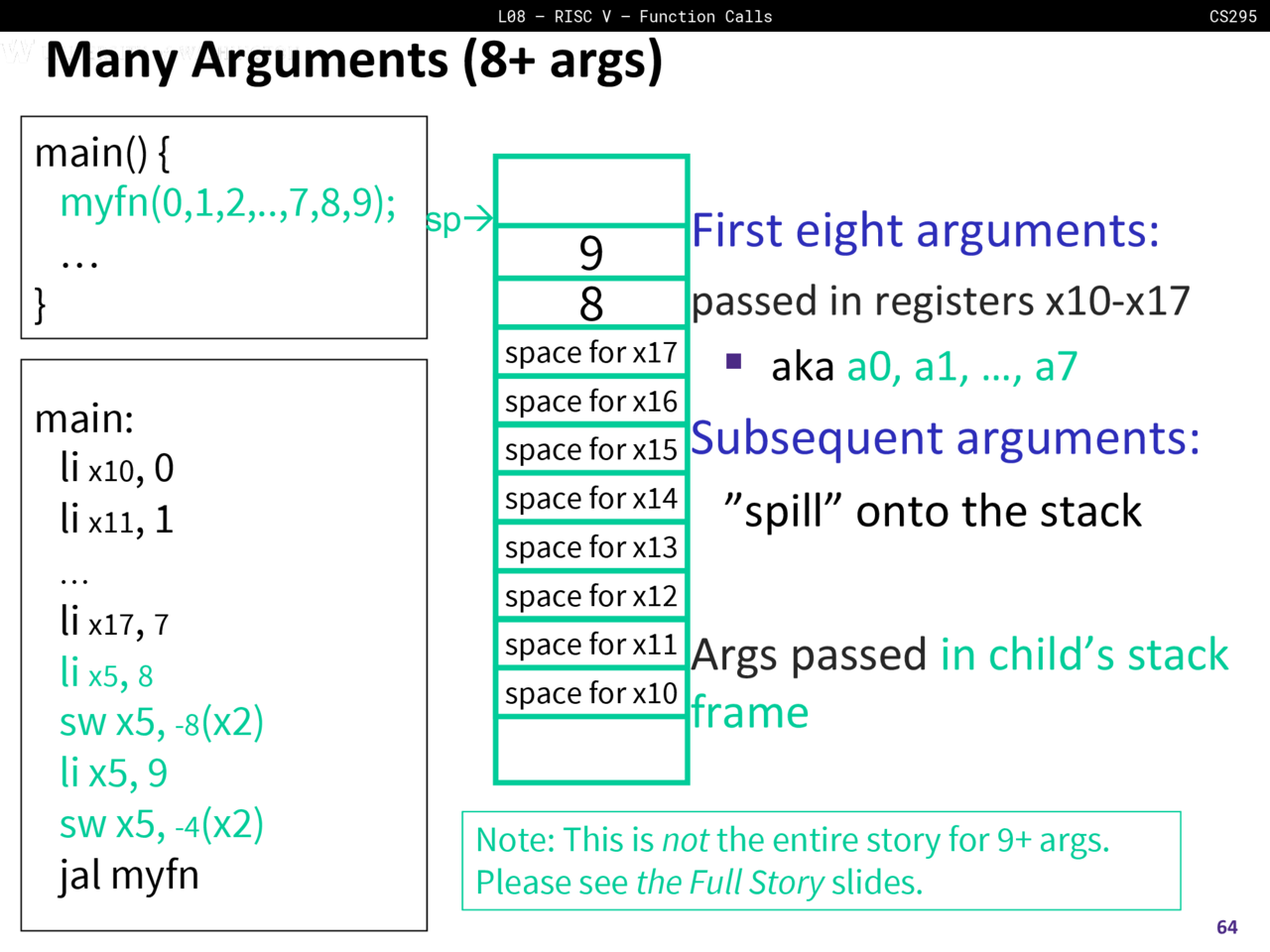
Task: Click the CS295 course label in header
Action: coord(1232,16)
